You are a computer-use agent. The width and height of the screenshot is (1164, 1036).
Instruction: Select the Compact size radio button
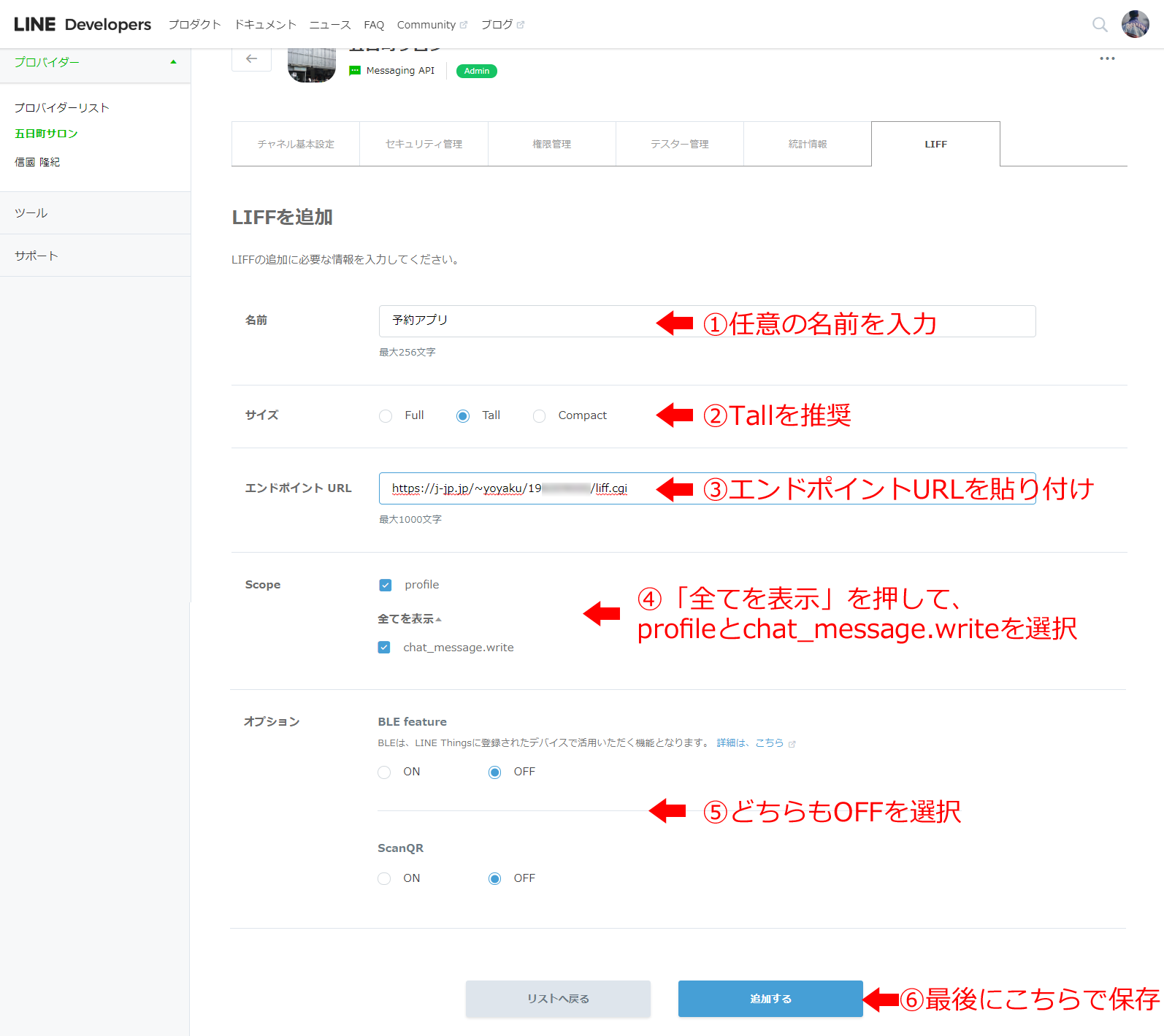tap(540, 416)
